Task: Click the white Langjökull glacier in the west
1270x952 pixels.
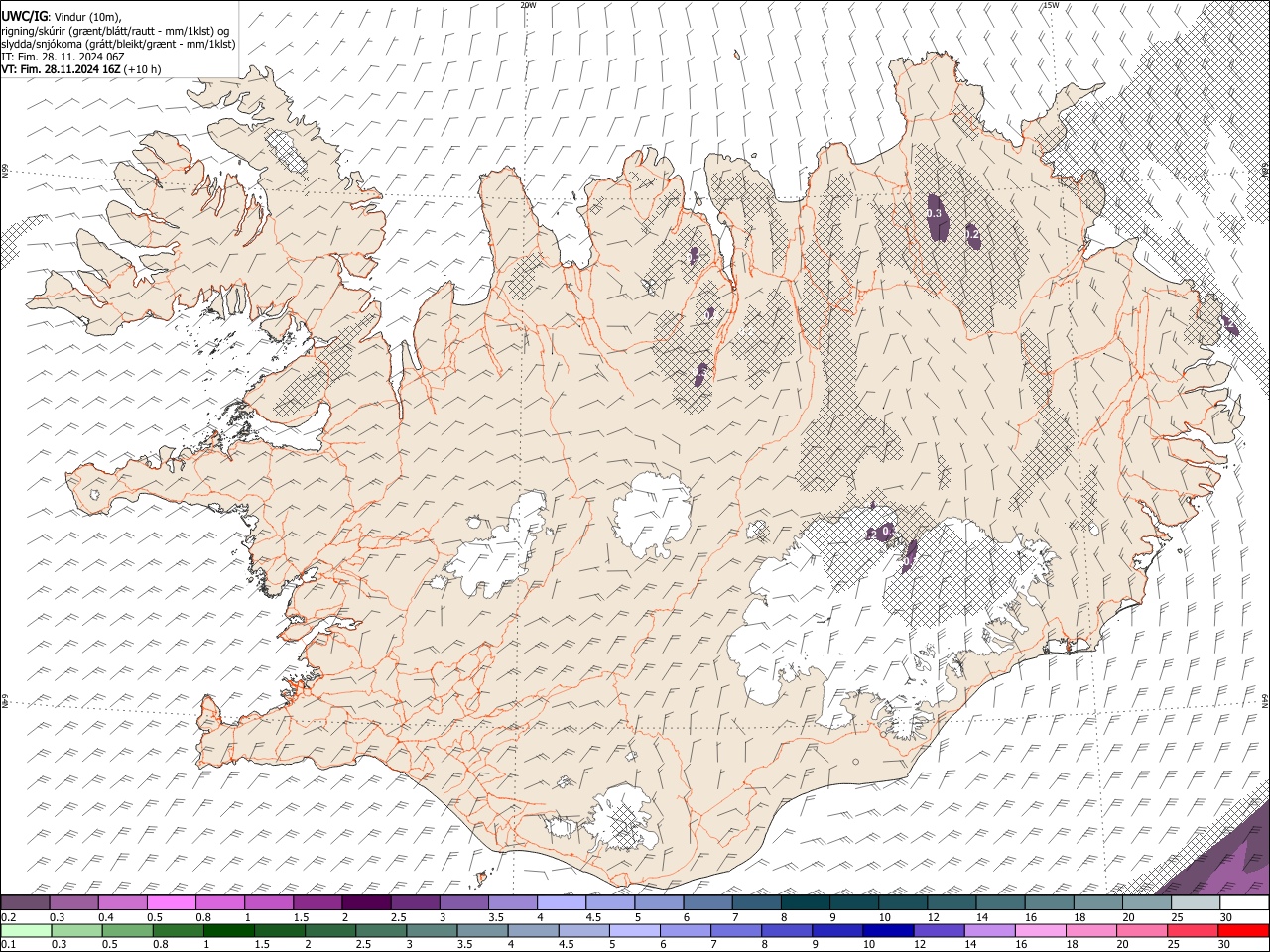Action: coord(496,545)
